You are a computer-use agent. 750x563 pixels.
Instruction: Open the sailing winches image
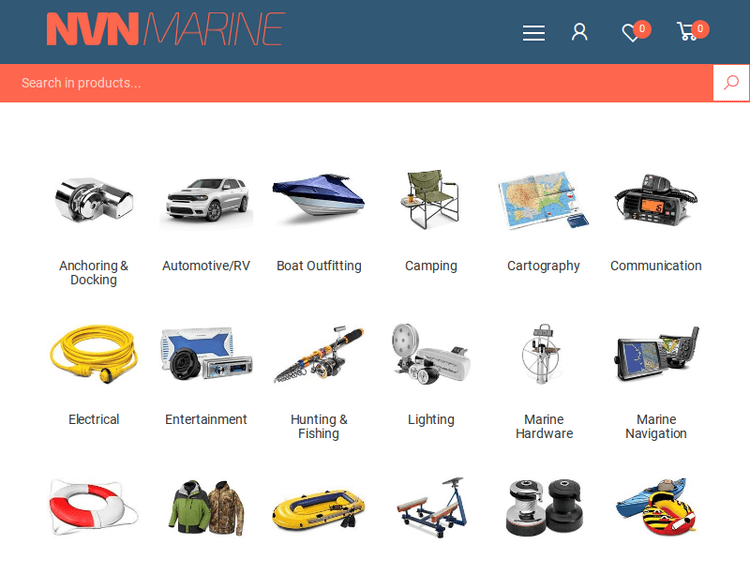544,507
